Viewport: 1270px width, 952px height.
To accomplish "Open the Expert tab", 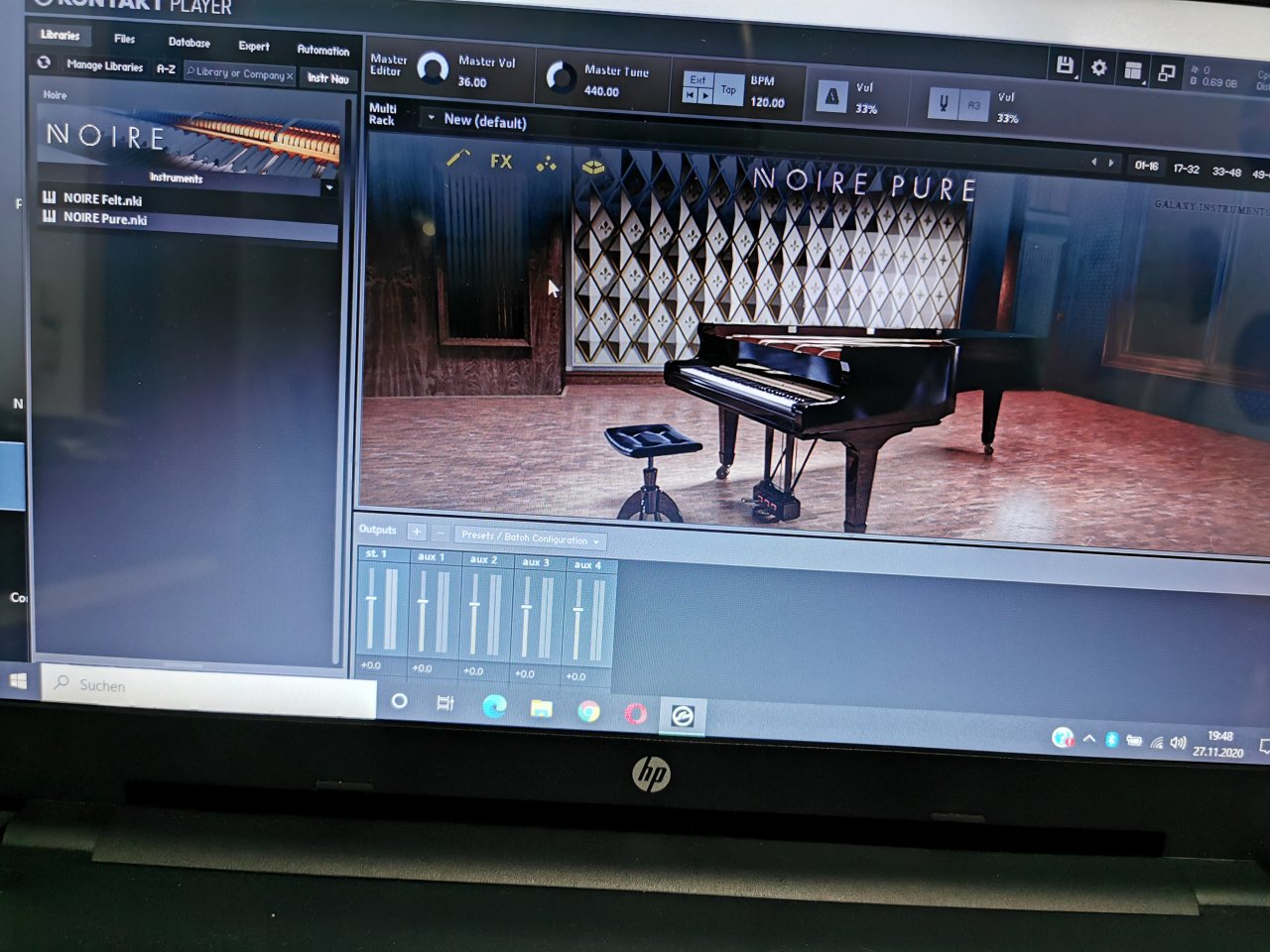I will (x=253, y=46).
